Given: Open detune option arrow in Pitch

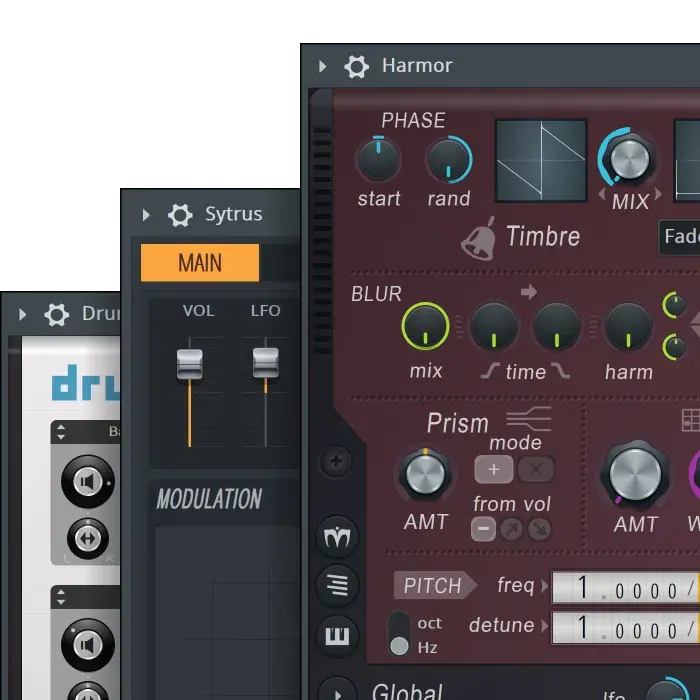Looking at the screenshot, I should [x=544, y=626].
